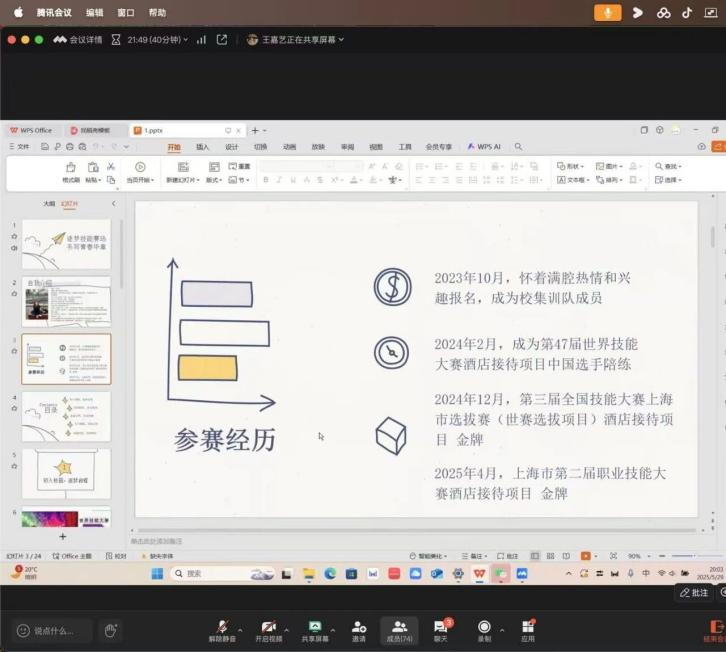The image size is (726, 652).
Task: Open the 聊天 chat icon
Action: point(440,627)
